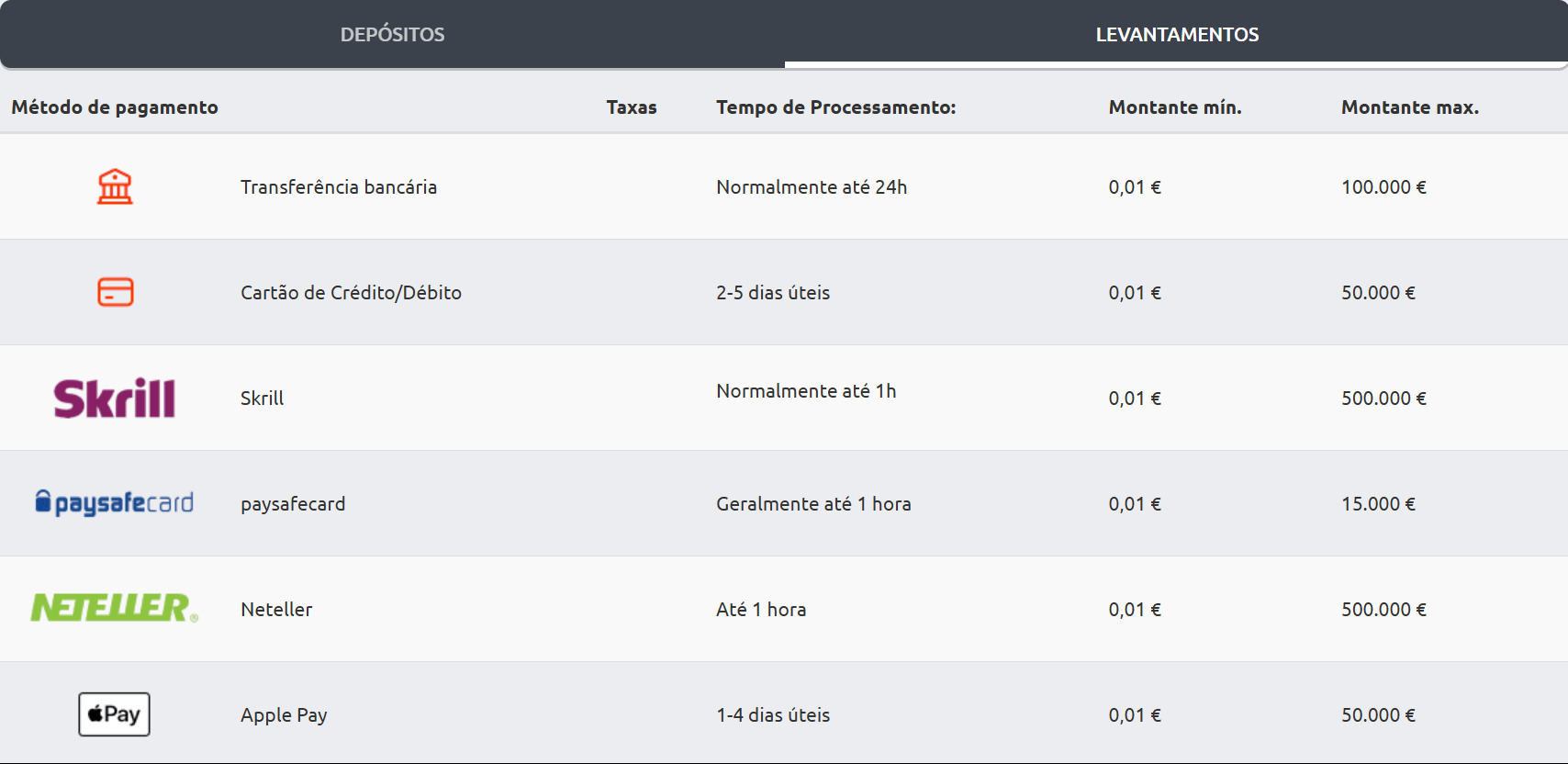The height and width of the screenshot is (764, 1568).
Task: Click the Transferência bancária label
Action: pyautogui.click(x=339, y=187)
